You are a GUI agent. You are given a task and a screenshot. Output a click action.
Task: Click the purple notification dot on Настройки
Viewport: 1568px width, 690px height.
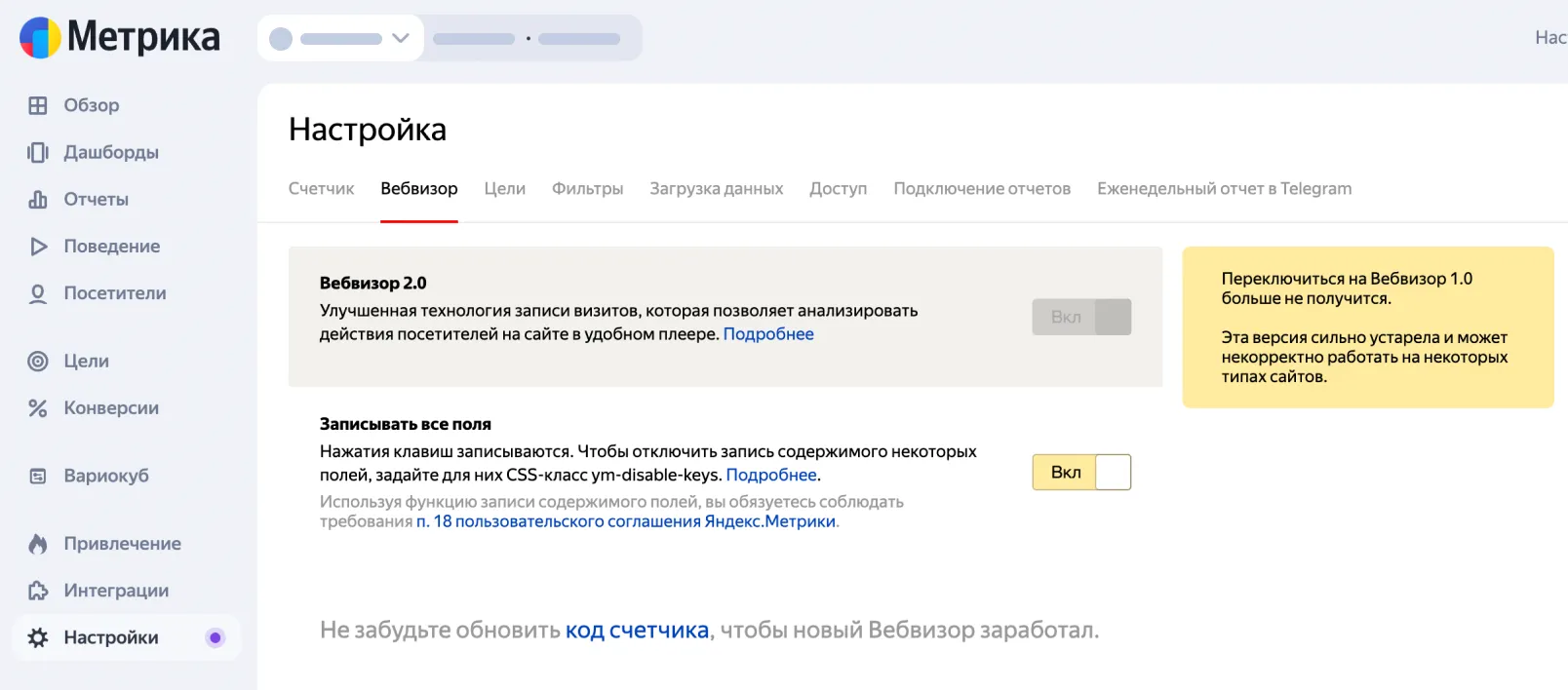pos(216,637)
